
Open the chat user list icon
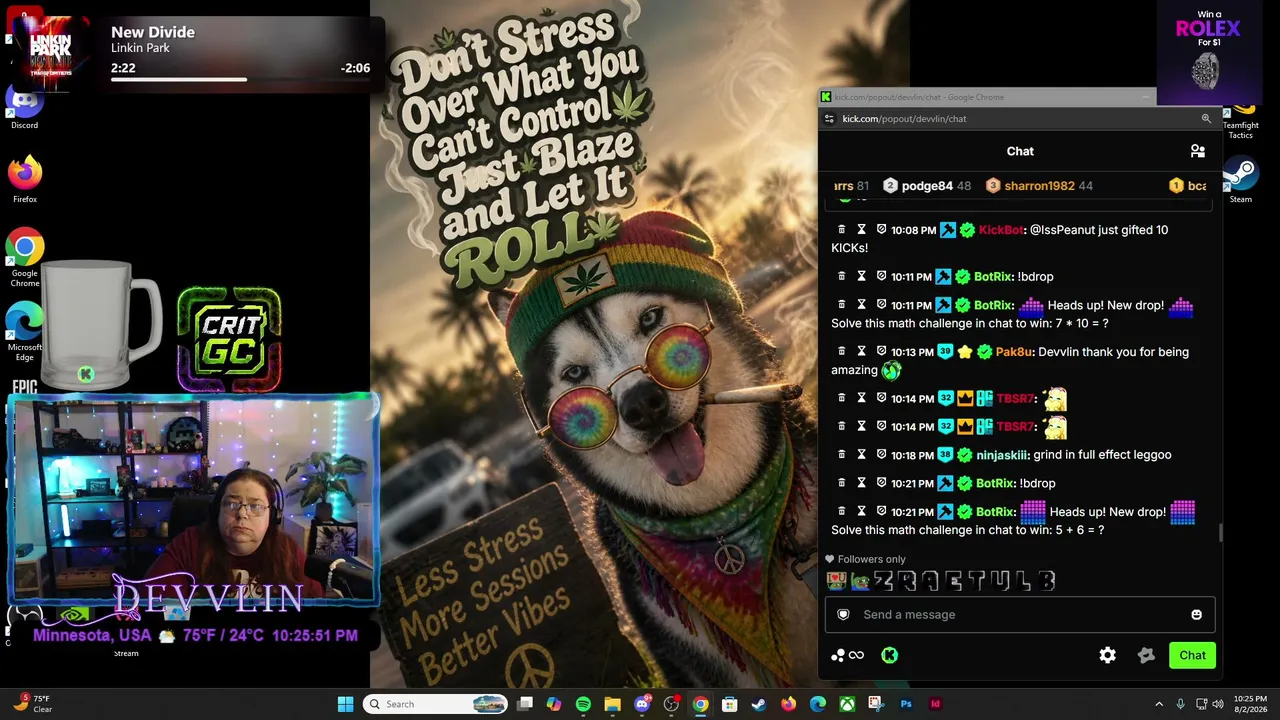[x=1197, y=151]
